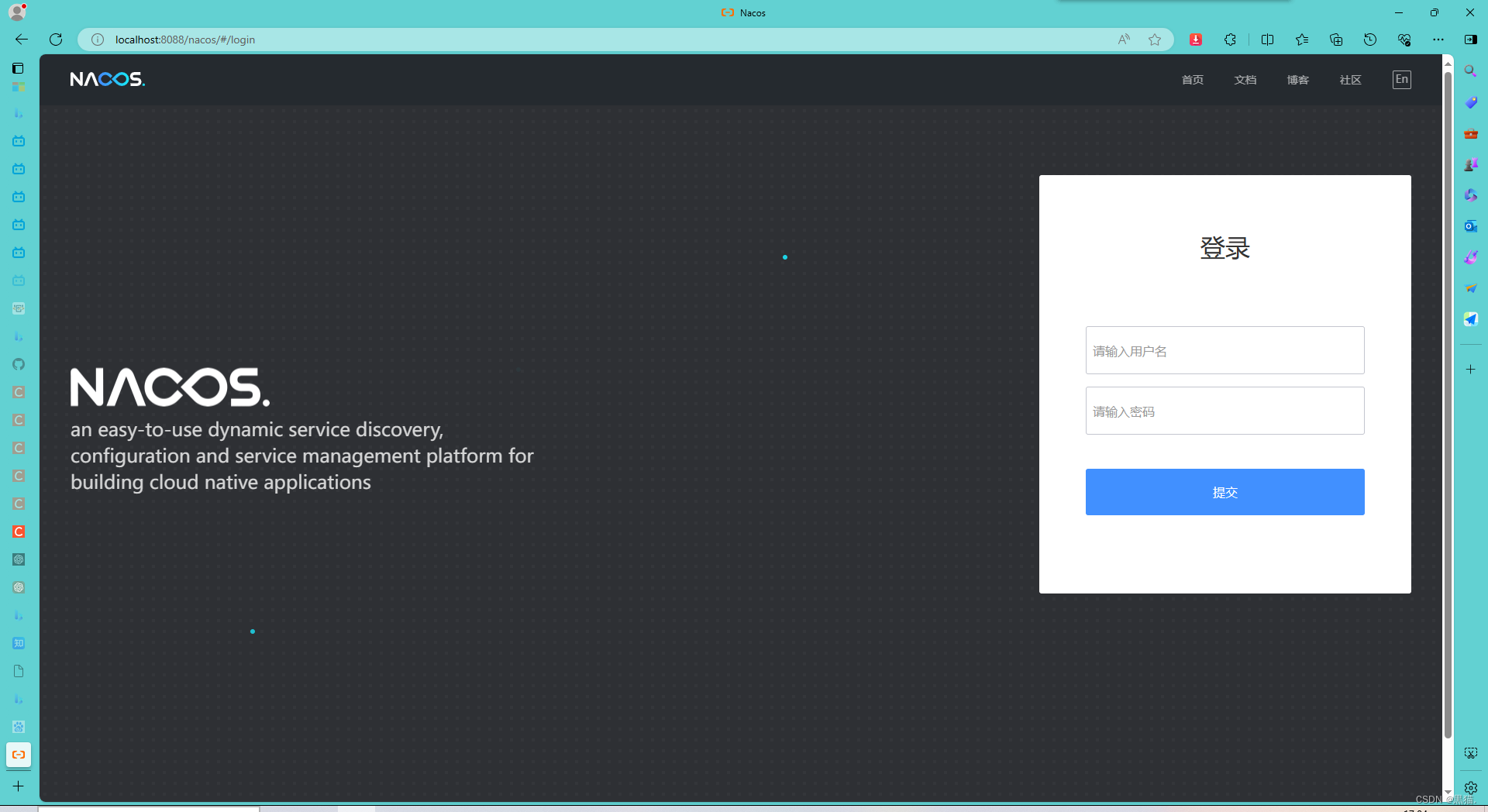The height and width of the screenshot is (812, 1488).
Task: Open Collections panel
Action: click(1336, 40)
